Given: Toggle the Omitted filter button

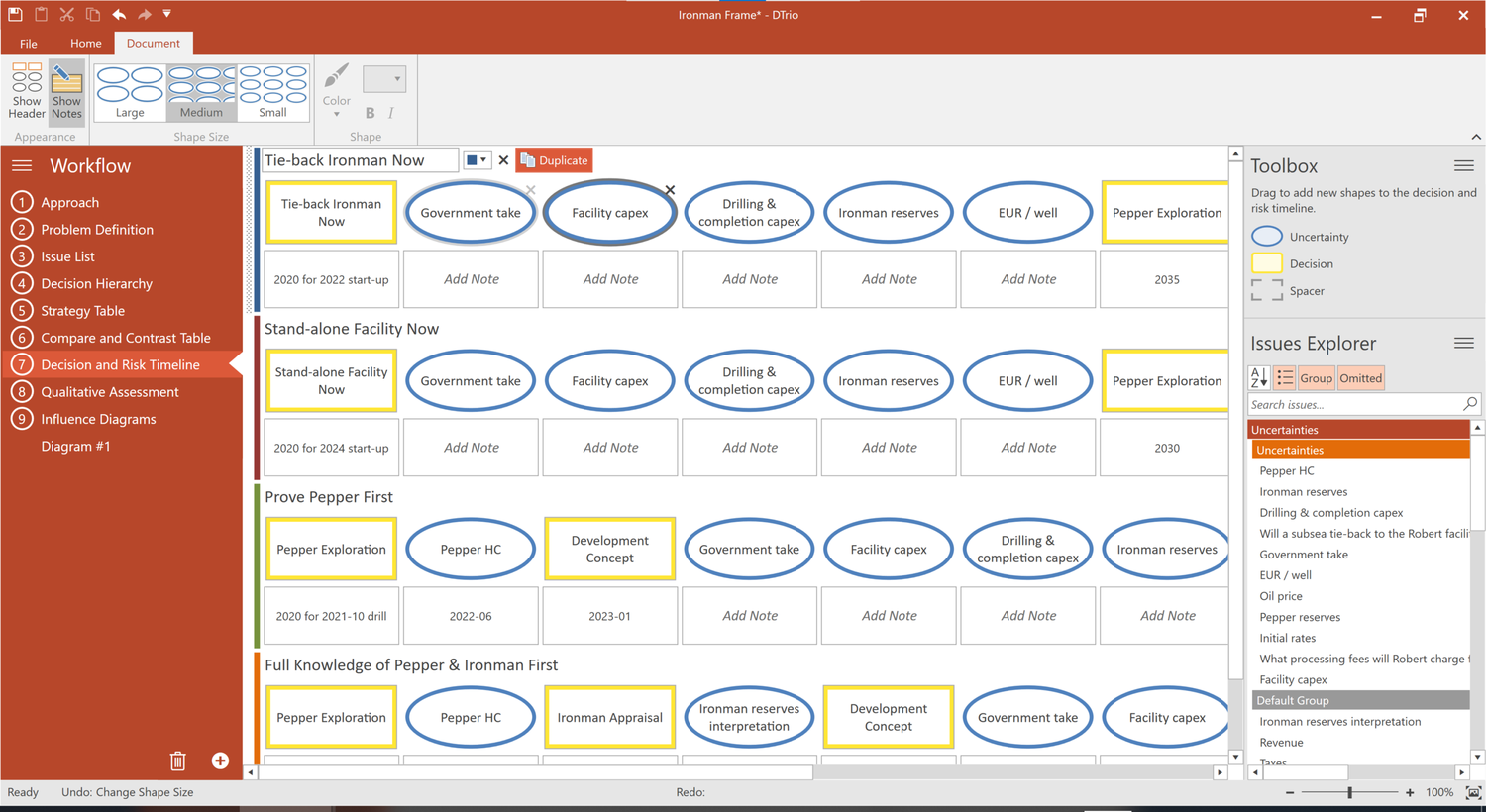Looking at the screenshot, I should (x=1360, y=378).
